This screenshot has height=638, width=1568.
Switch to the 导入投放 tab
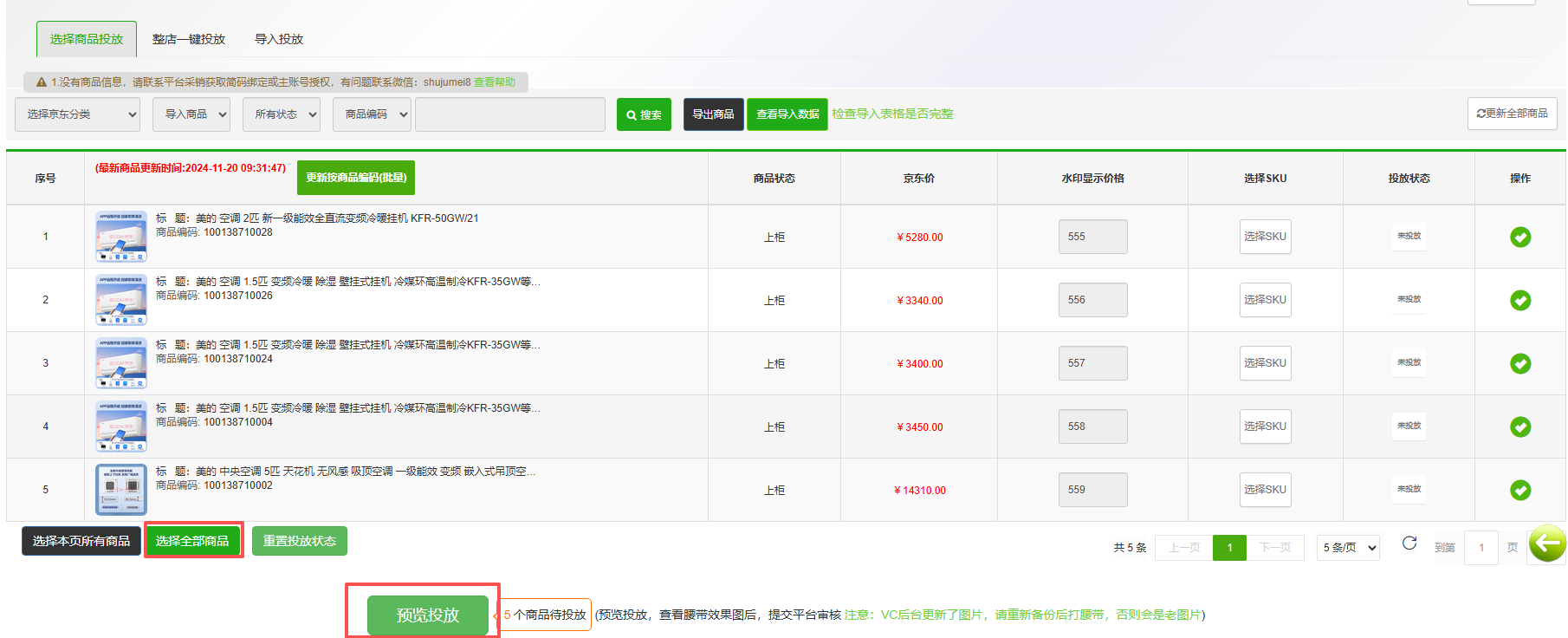278,39
